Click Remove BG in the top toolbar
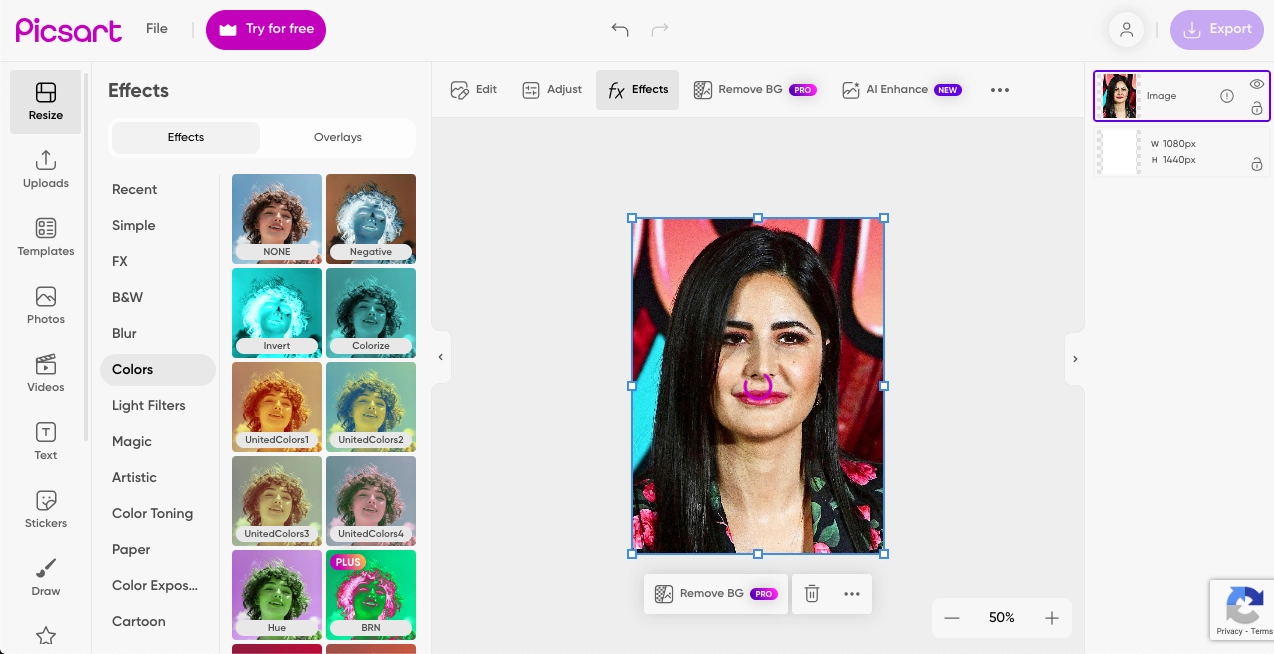Screen dimensions: 1274x654 click(755, 90)
